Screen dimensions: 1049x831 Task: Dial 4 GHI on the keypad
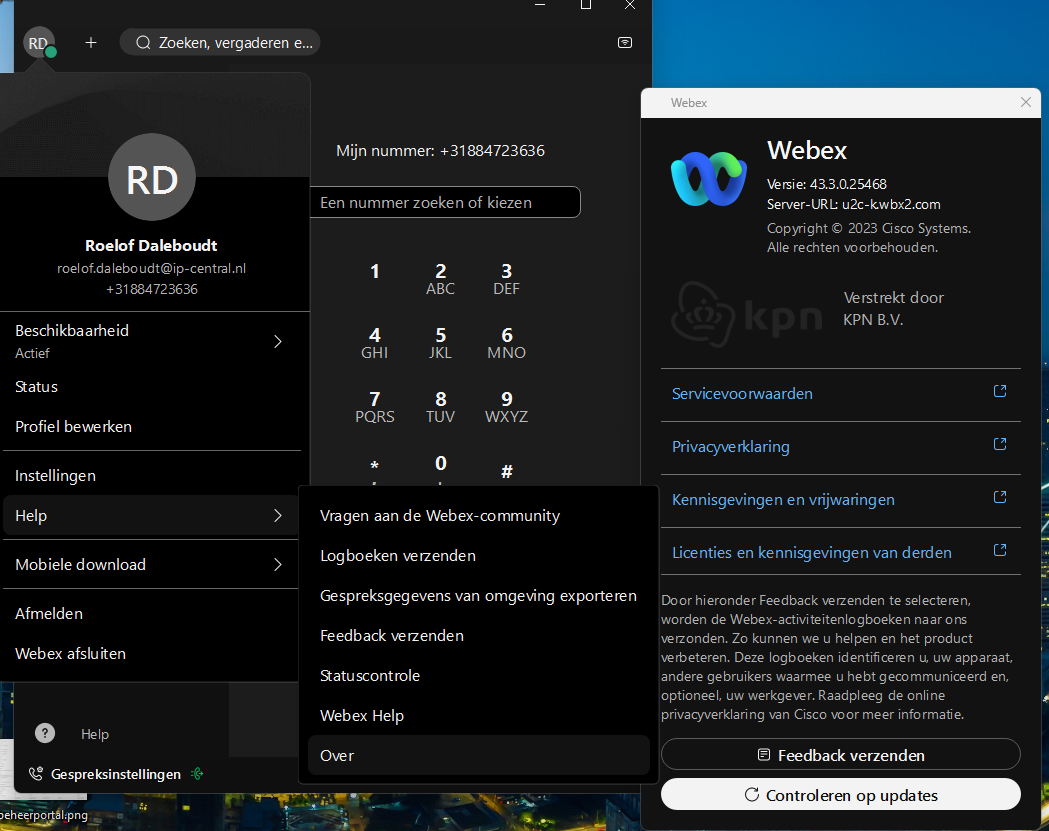[x=375, y=343]
